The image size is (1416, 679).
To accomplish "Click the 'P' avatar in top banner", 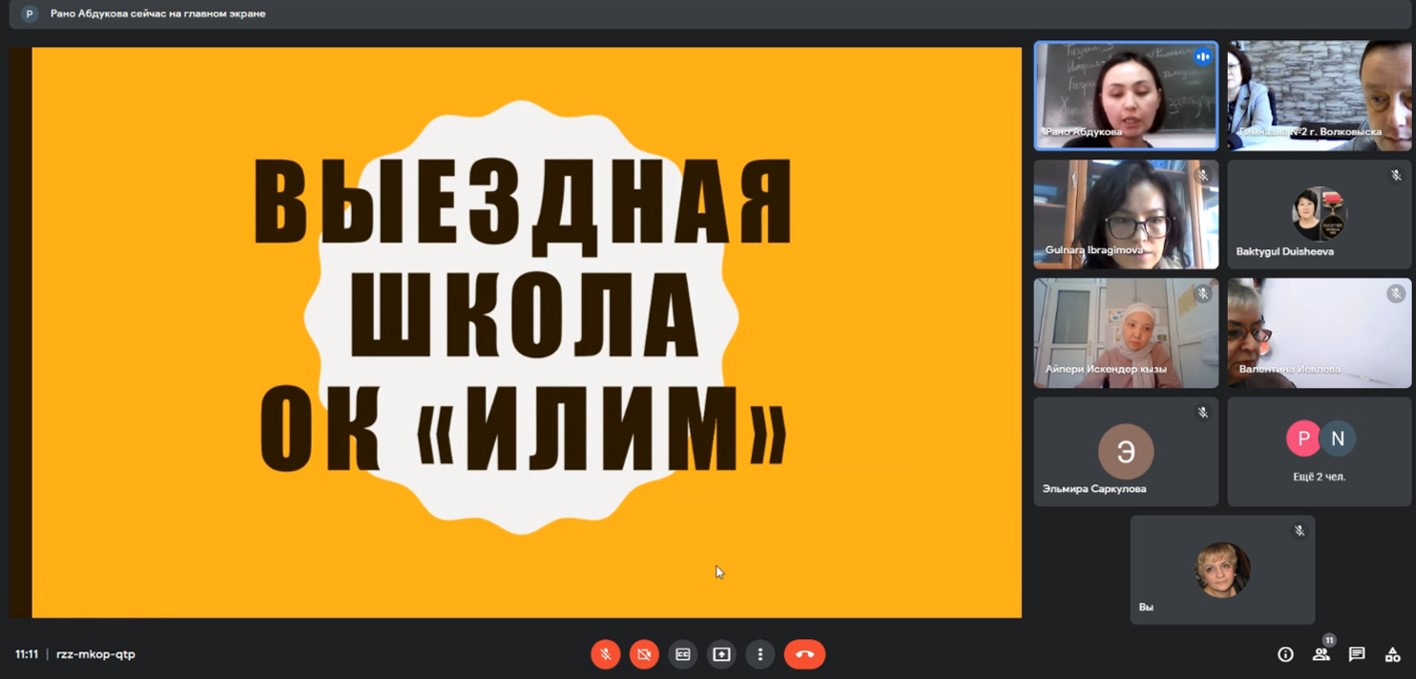I will pyautogui.click(x=29, y=14).
